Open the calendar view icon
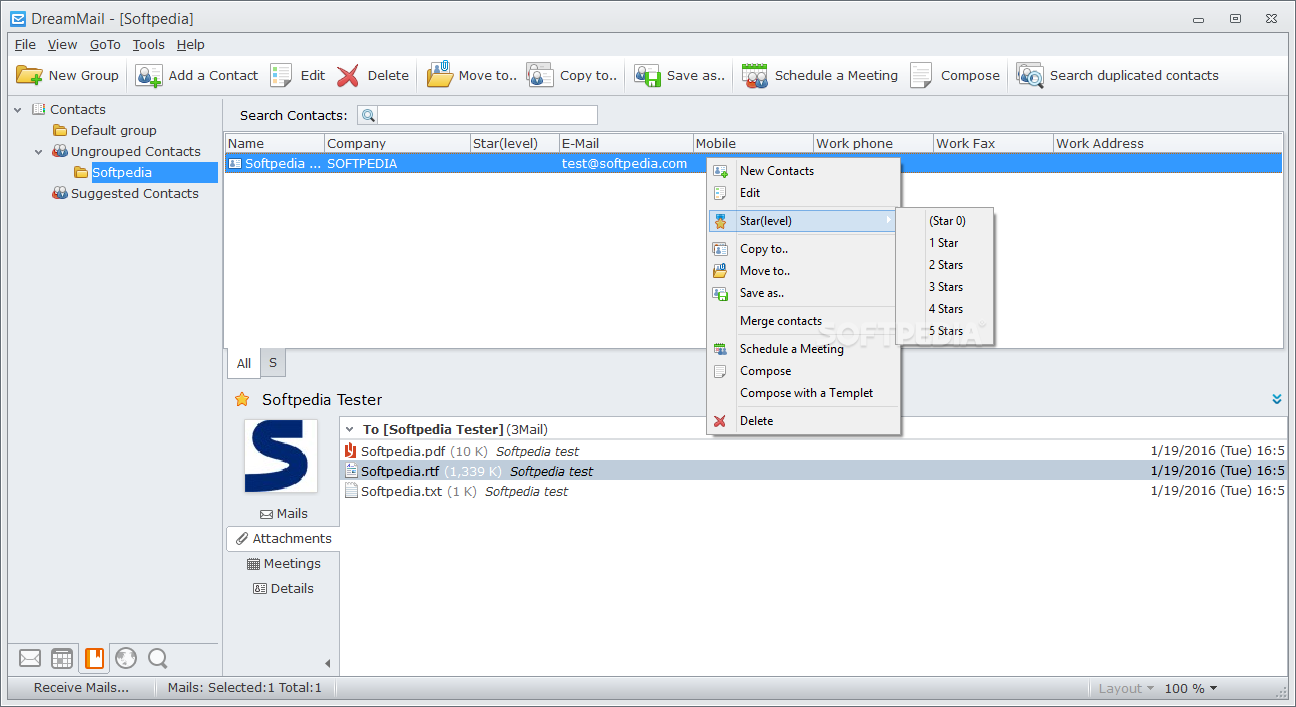This screenshot has height=707, width=1296. pos(62,658)
